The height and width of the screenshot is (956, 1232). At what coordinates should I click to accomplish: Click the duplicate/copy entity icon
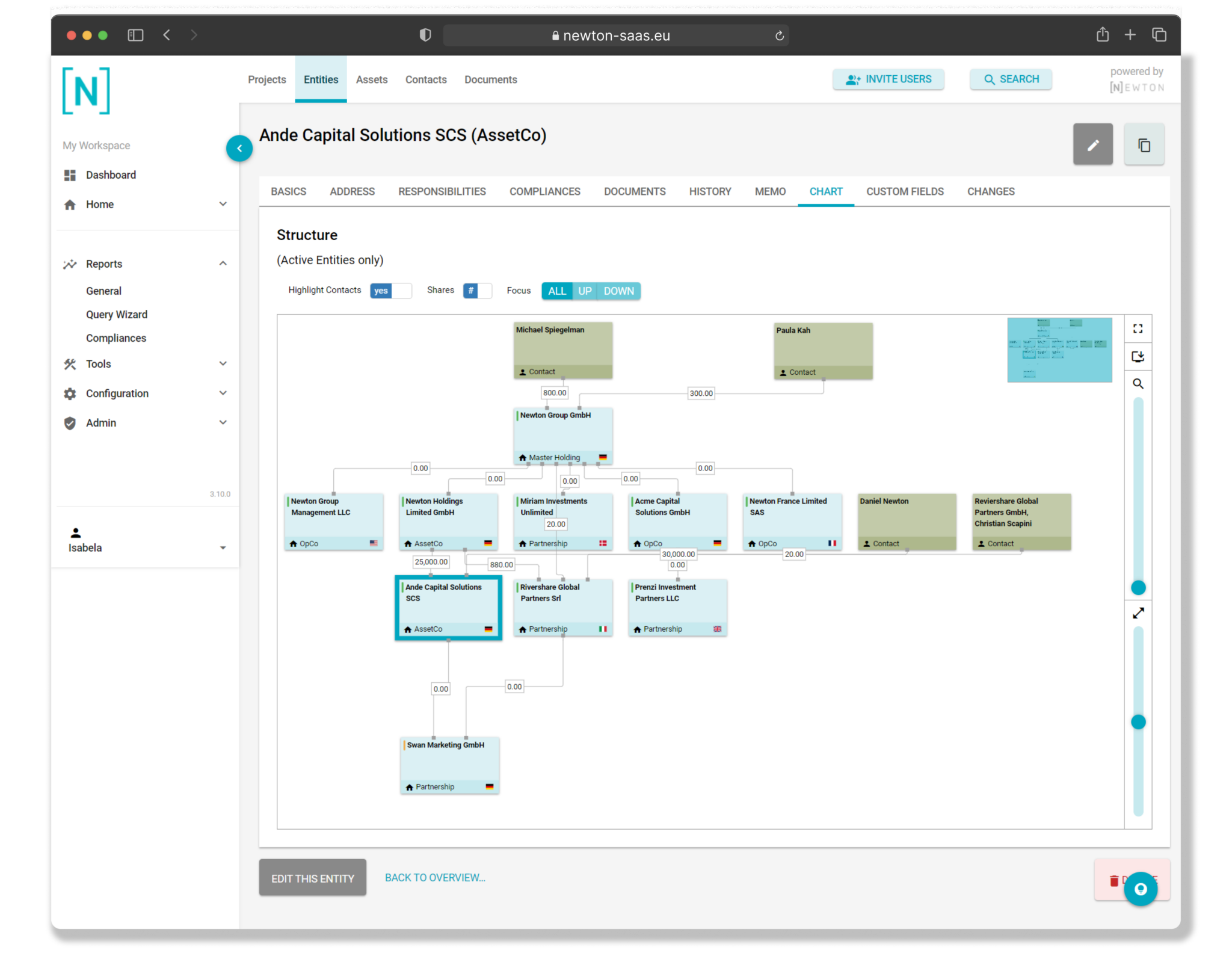(1143, 144)
